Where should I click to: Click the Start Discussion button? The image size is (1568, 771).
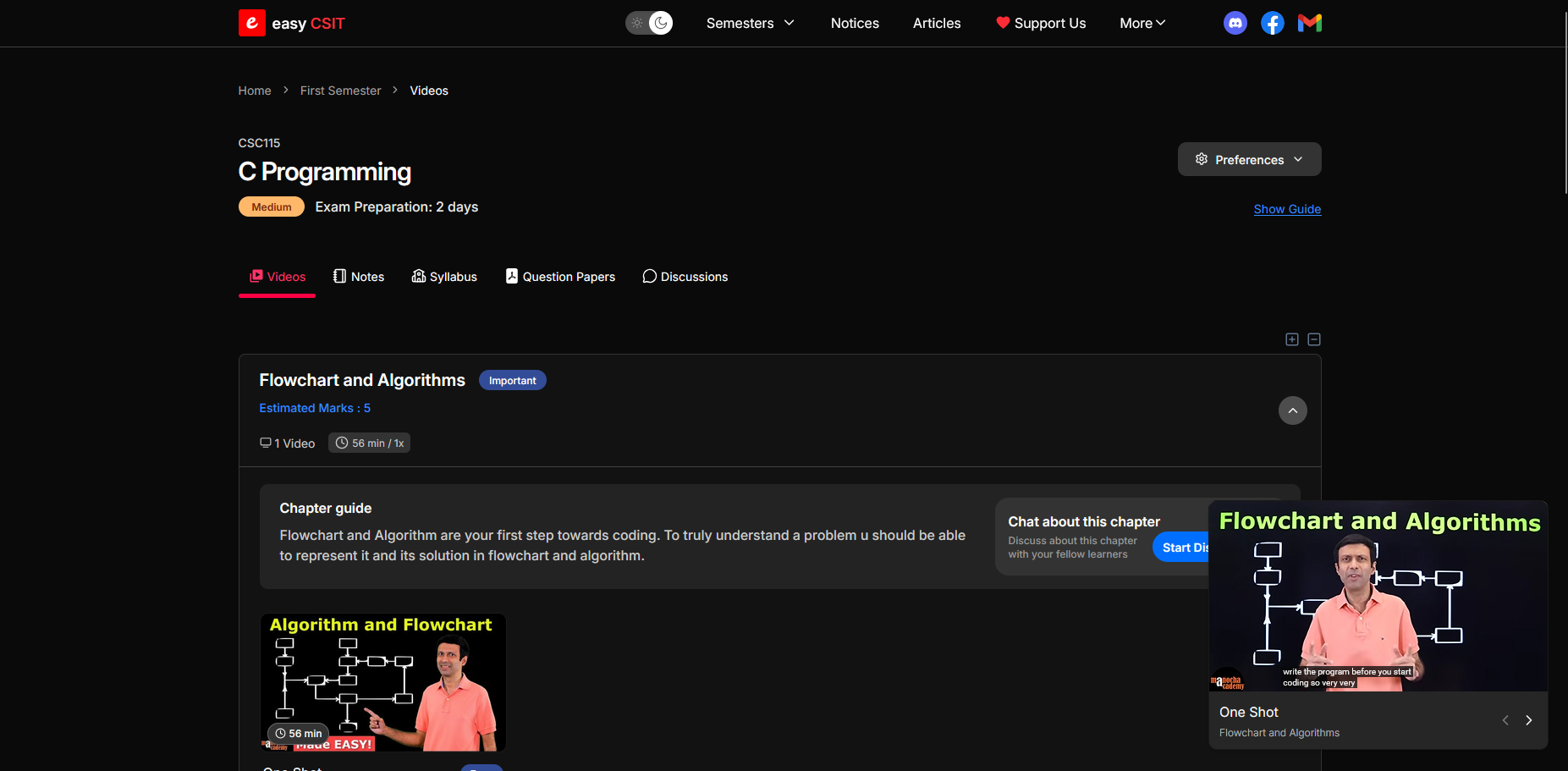point(1181,548)
